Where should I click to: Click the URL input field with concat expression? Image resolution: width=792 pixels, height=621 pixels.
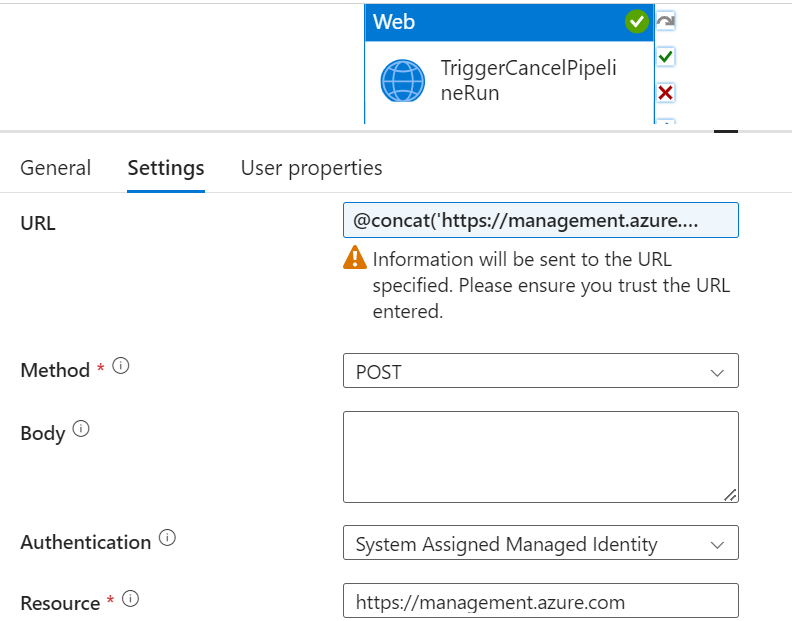coord(540,220)
